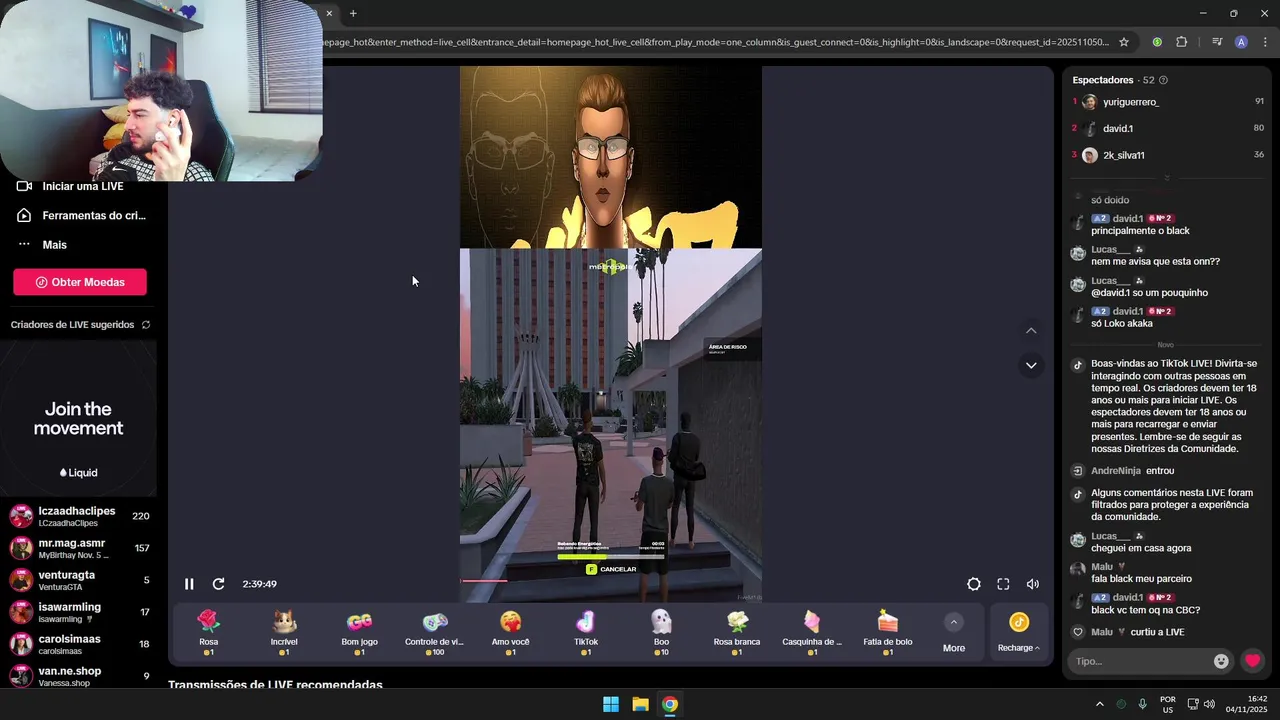Image resolution: width=1280 pixels, height=720 pixels.
Task: Open the emoji picker in chat
Action: [x=1221, y=661]
